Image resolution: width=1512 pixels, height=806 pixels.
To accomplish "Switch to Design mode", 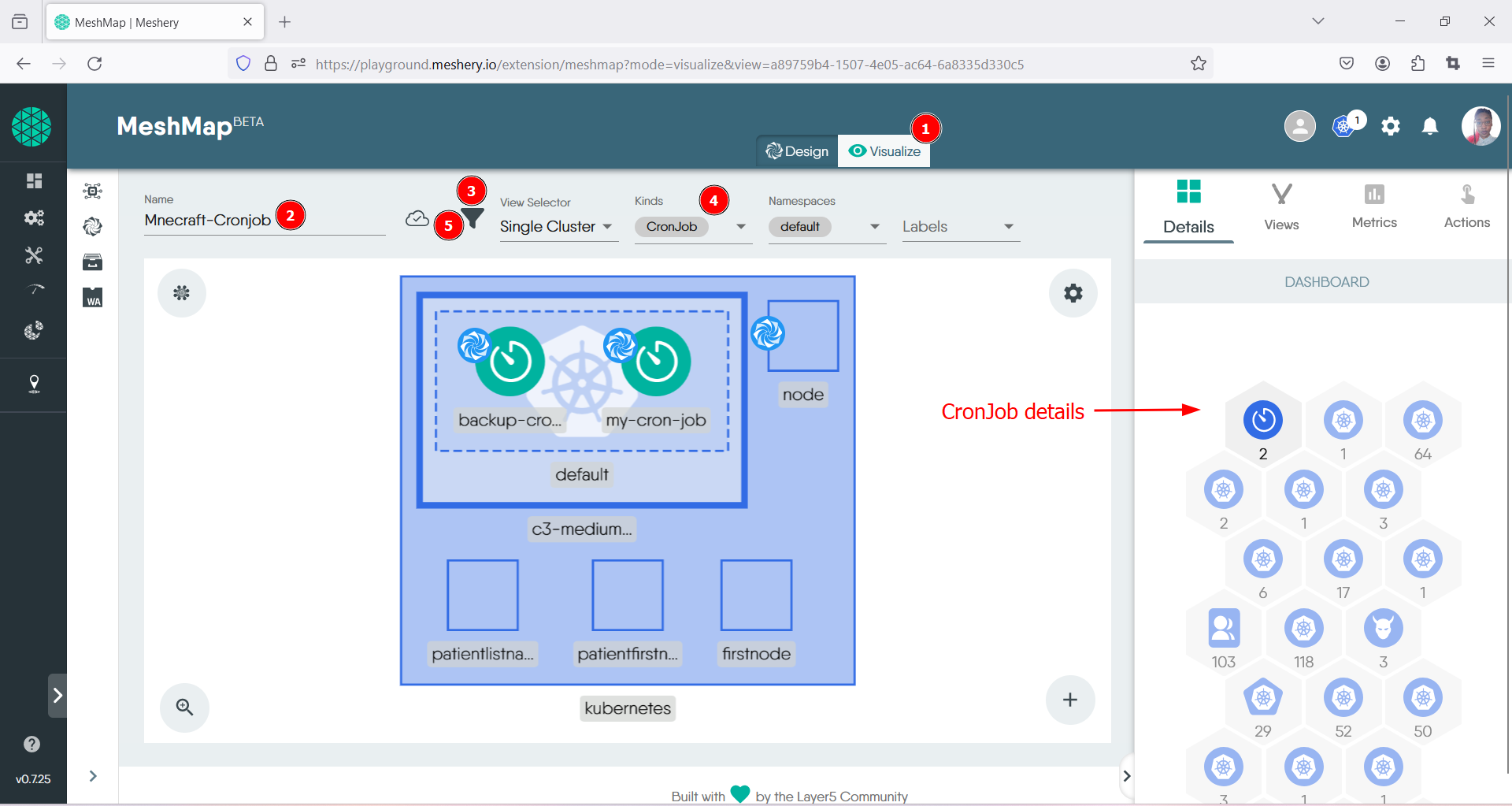I will click(797, 151).
